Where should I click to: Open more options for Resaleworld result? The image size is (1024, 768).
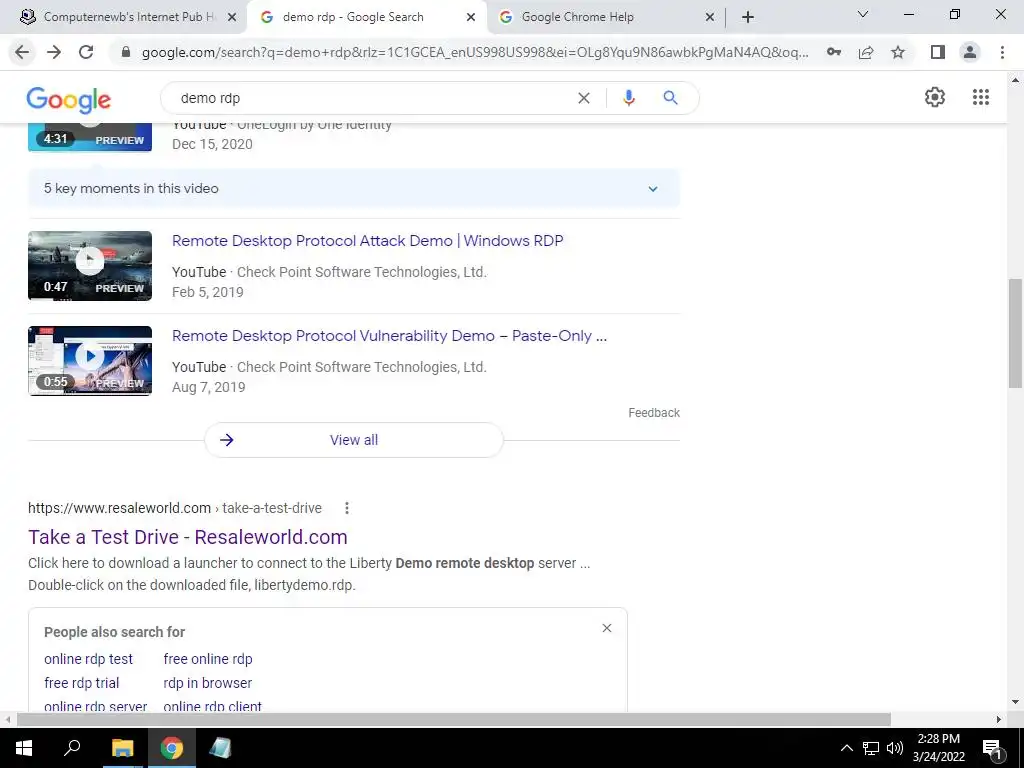click(347, 508)
